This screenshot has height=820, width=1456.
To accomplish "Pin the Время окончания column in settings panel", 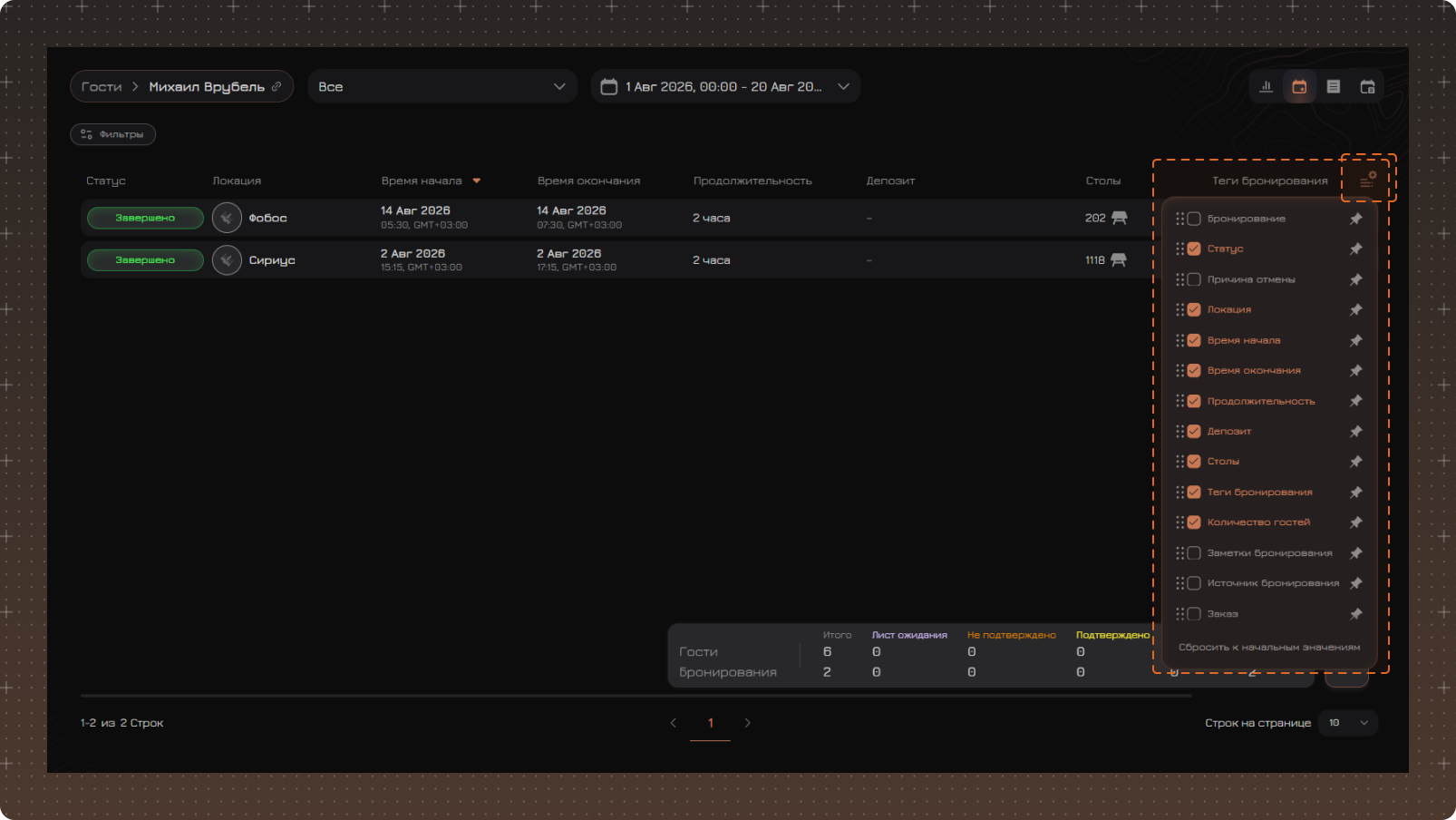I will [x=1355, y=370].
